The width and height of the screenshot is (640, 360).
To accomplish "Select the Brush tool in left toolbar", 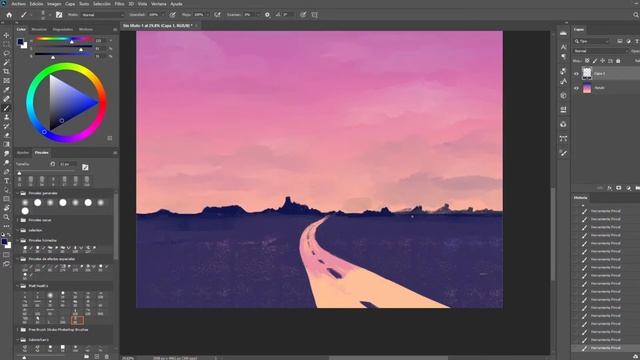I will [x=7, y=108].
